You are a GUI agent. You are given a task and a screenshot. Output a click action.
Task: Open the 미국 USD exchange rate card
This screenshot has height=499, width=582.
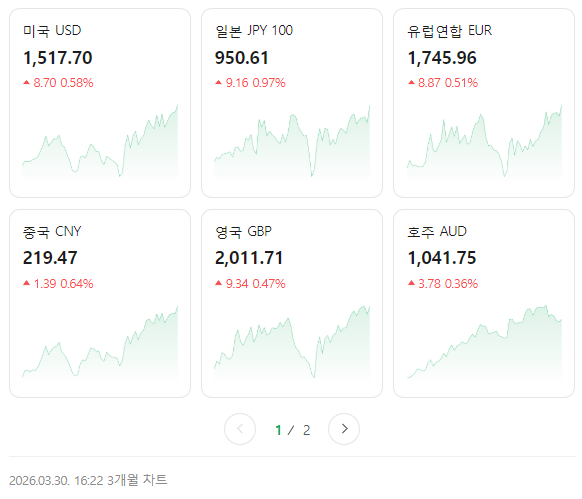coord(100,103)
